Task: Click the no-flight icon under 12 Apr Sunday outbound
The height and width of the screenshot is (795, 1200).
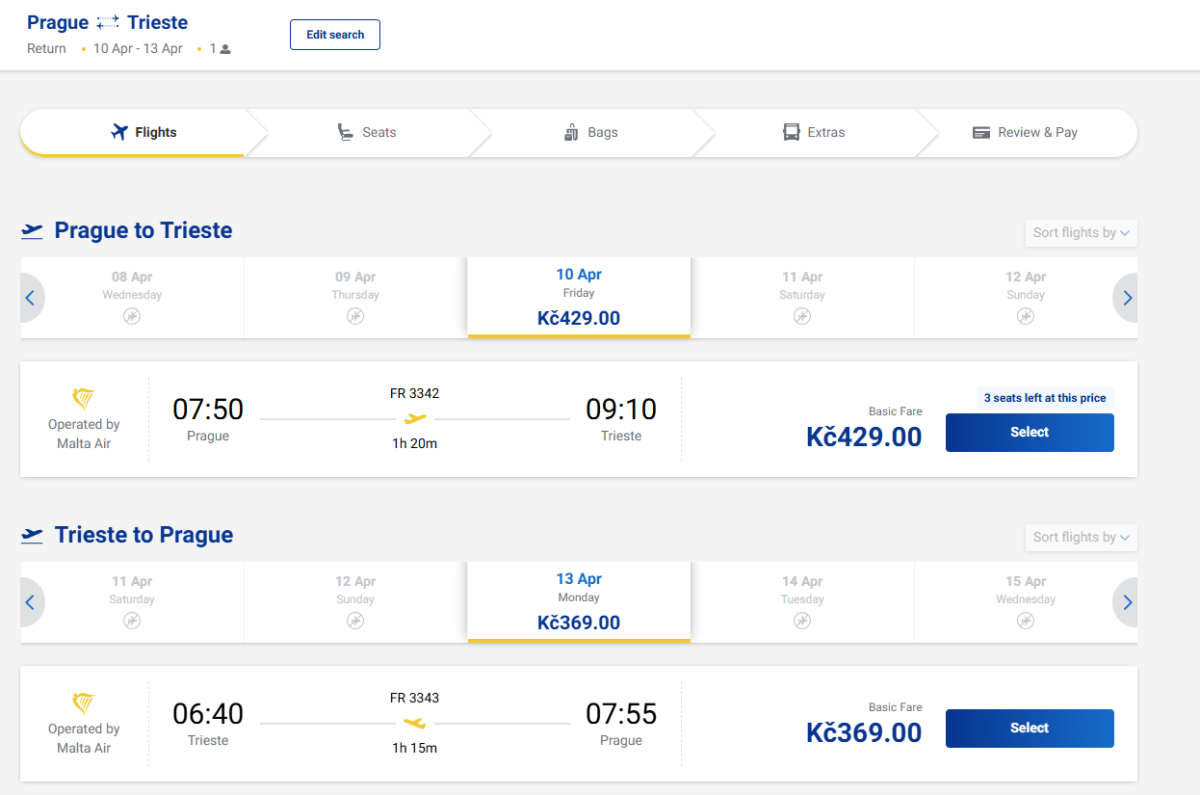Action: 1025,316
